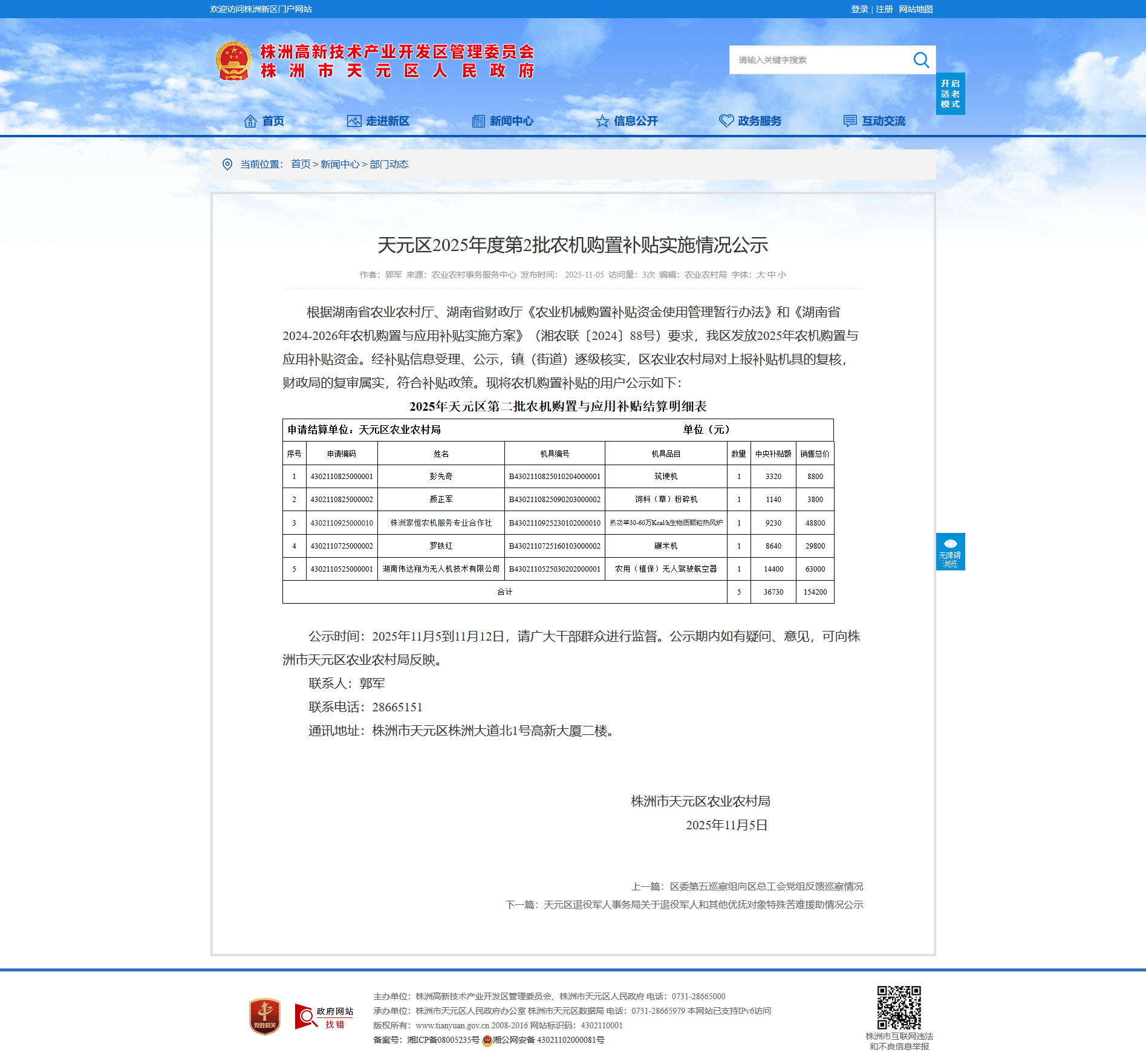Open the 政务服务 navigation menu
Image resolution: width=1146 pixels, height=1064 pixels.
[x=750, y=121]
